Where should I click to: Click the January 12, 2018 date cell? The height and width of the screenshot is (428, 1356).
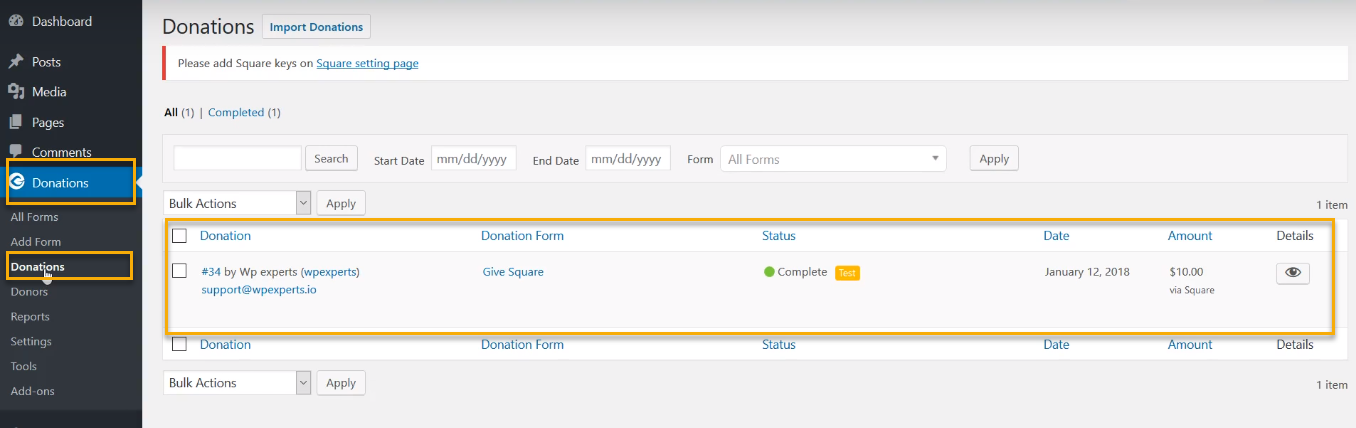click(x=1087, y=272)
